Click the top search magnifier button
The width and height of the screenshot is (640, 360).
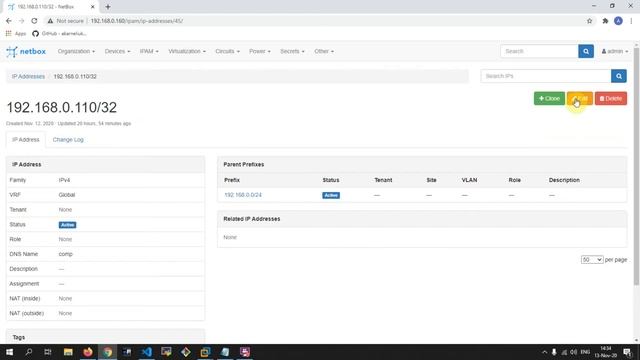click(586, 51)
